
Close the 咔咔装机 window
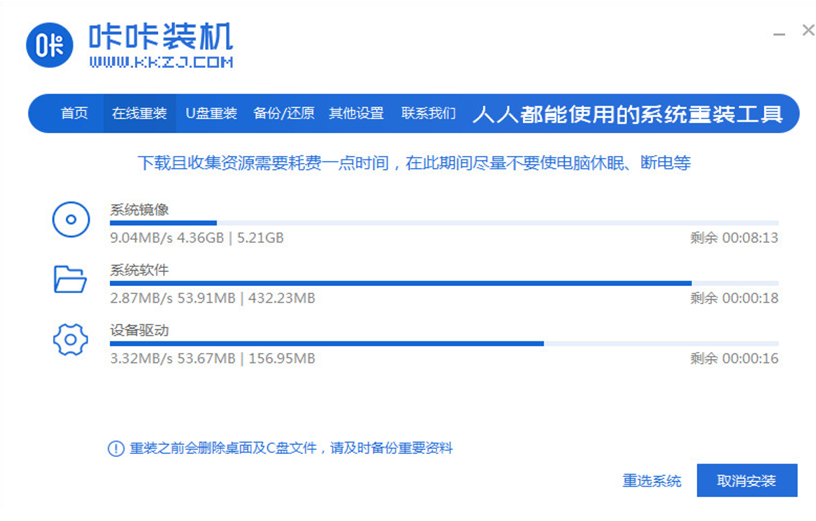[x=808, y=31]
